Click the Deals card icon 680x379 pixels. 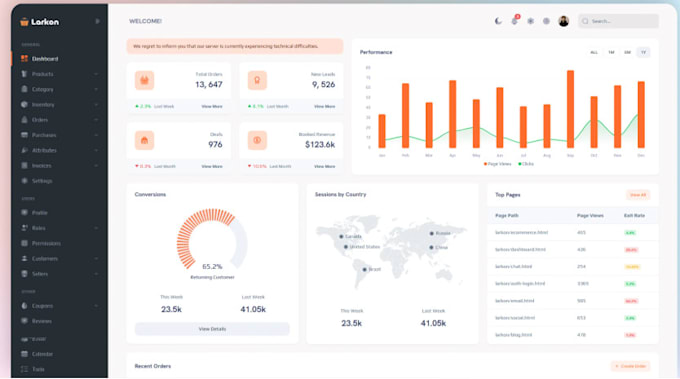coord(144,140)
